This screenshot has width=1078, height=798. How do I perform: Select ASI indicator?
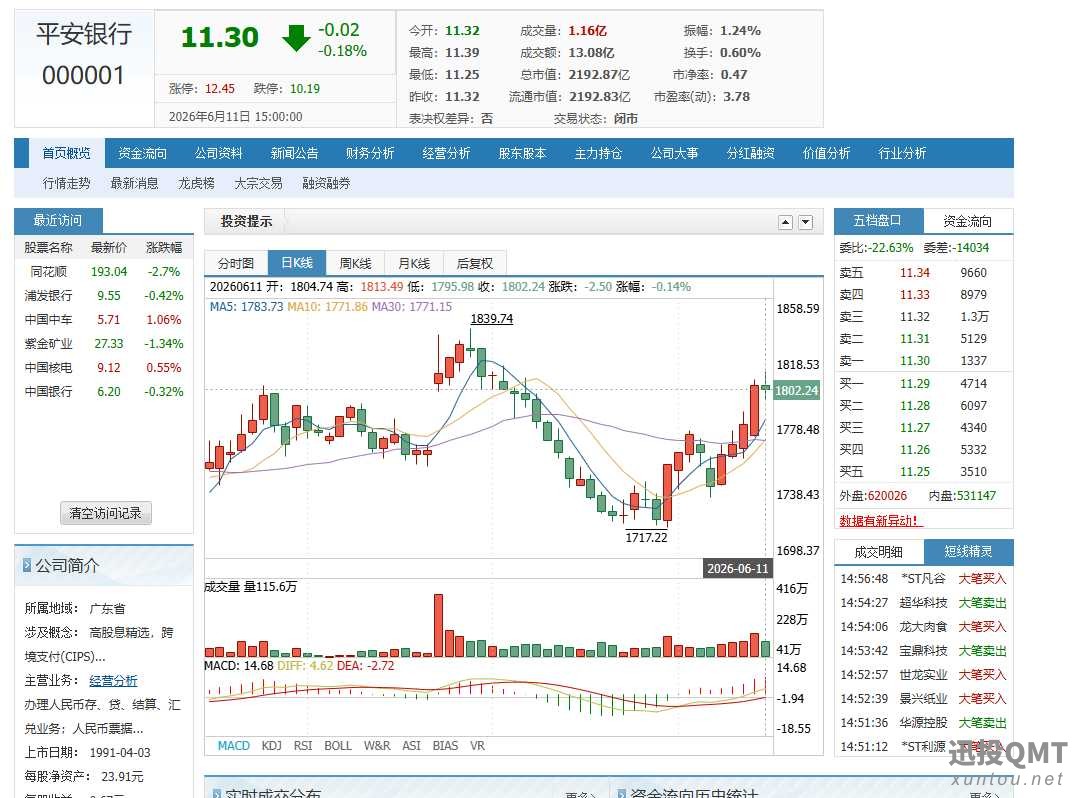411,745
